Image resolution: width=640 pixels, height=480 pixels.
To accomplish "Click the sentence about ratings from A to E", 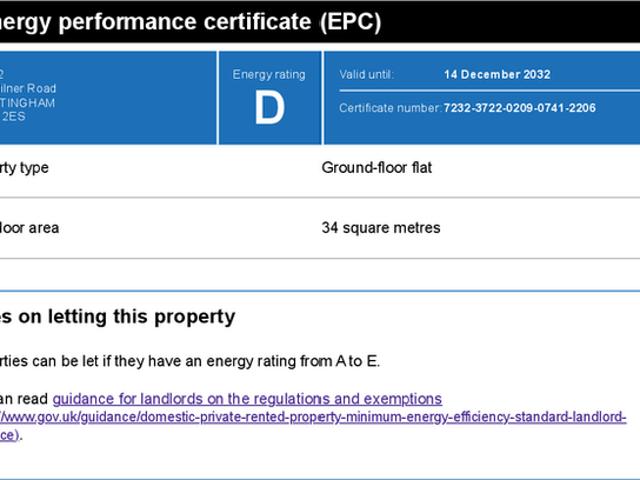I will (190, 361).
